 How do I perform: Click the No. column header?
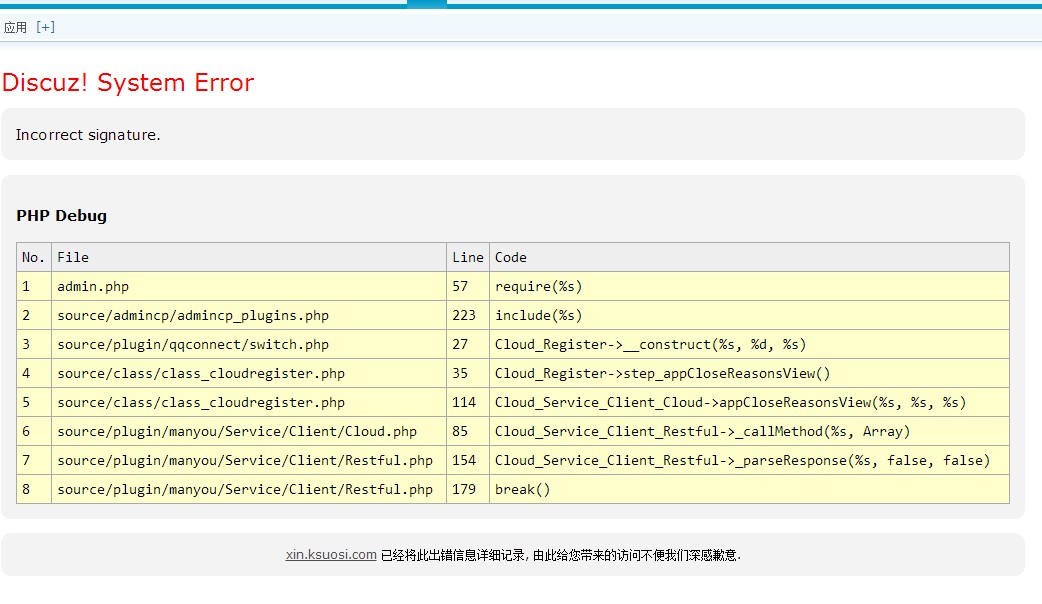33,257
